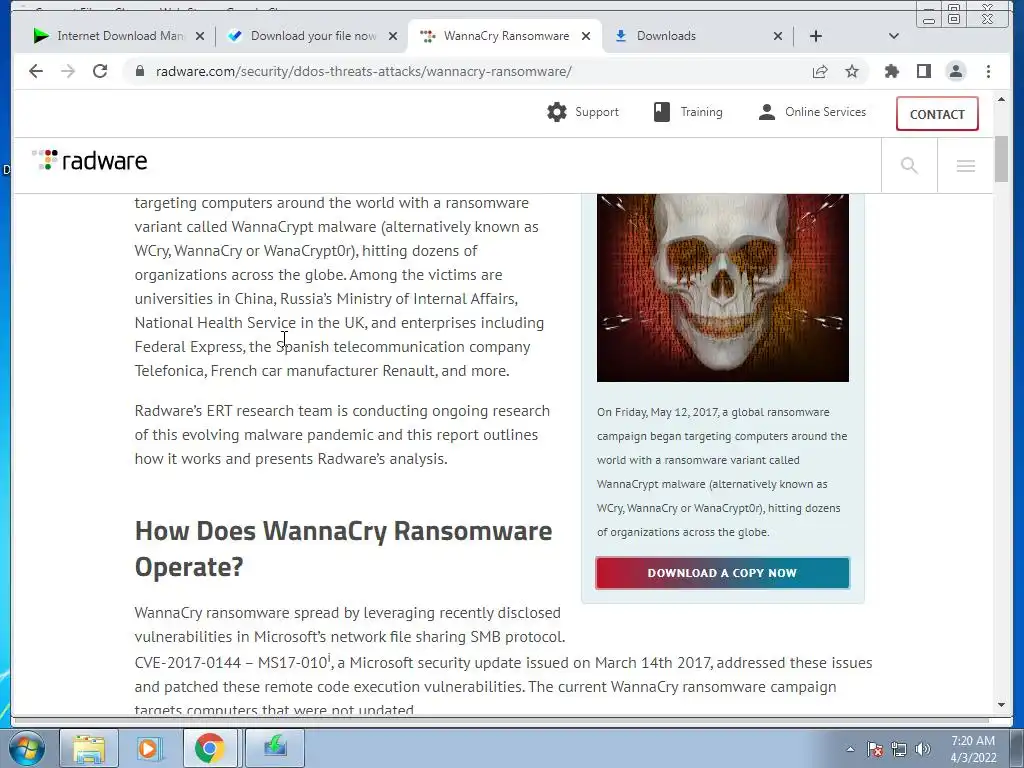This screenshot has height=768, width=1024.
Task: Open the Online Services link
Action: point(812,112)
